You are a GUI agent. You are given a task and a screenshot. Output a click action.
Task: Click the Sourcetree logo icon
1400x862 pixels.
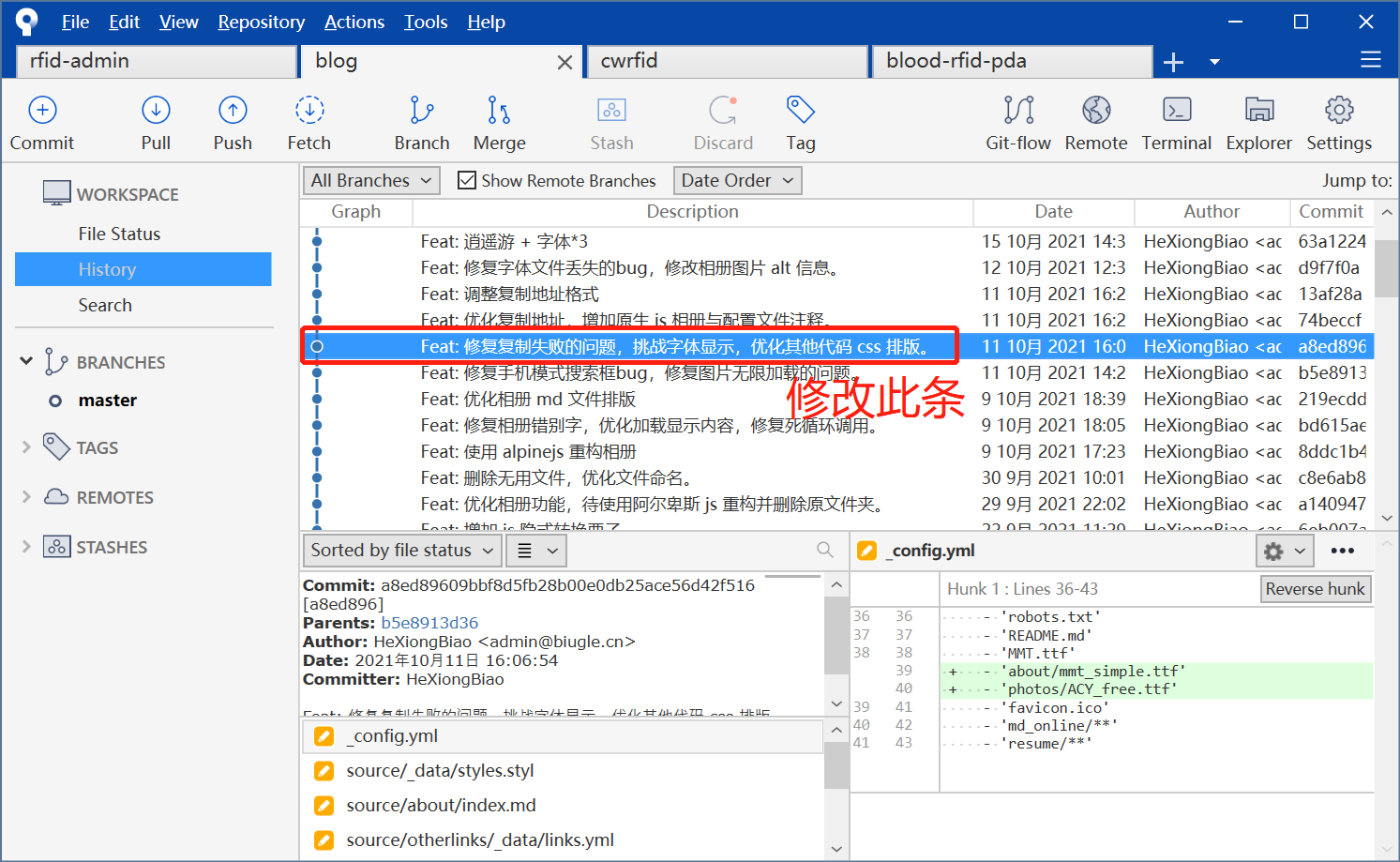click(x=26, y=22)
